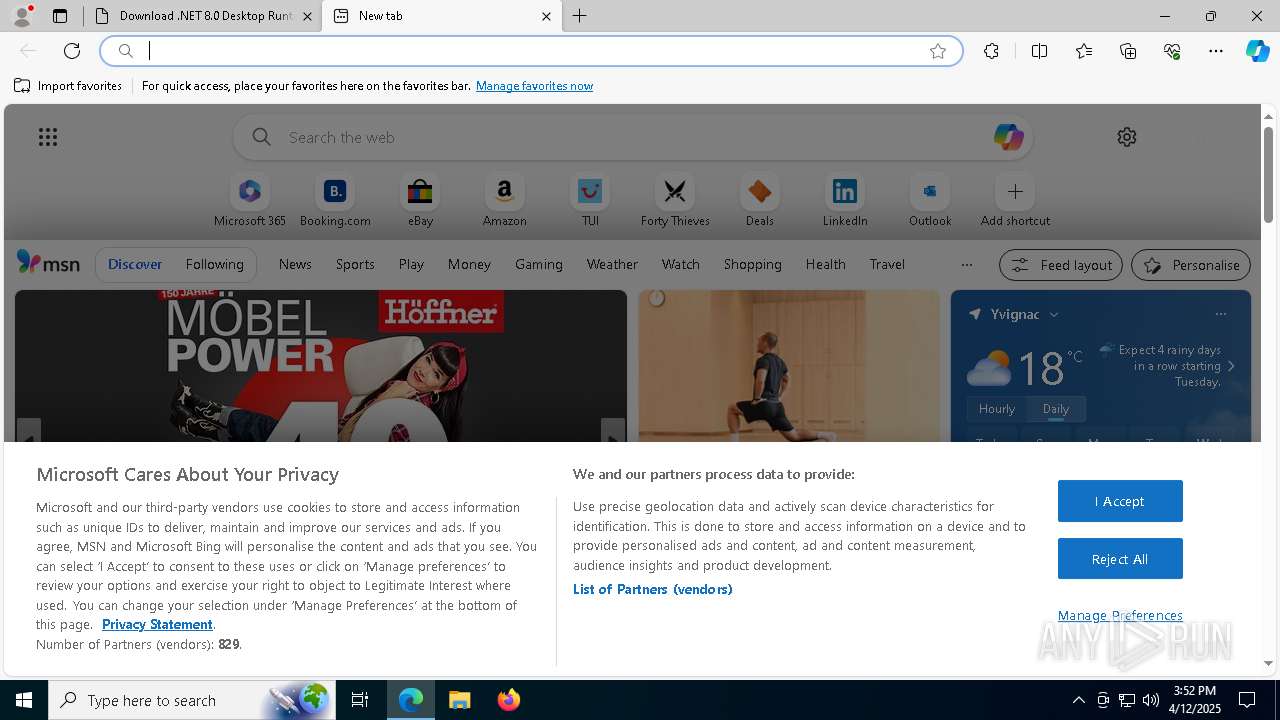Open page settings gear icon

point(1127,137)
